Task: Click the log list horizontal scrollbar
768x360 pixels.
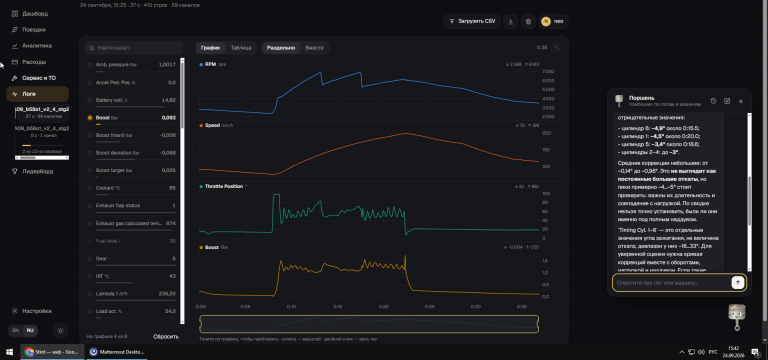Action: (x=42, y=158)
